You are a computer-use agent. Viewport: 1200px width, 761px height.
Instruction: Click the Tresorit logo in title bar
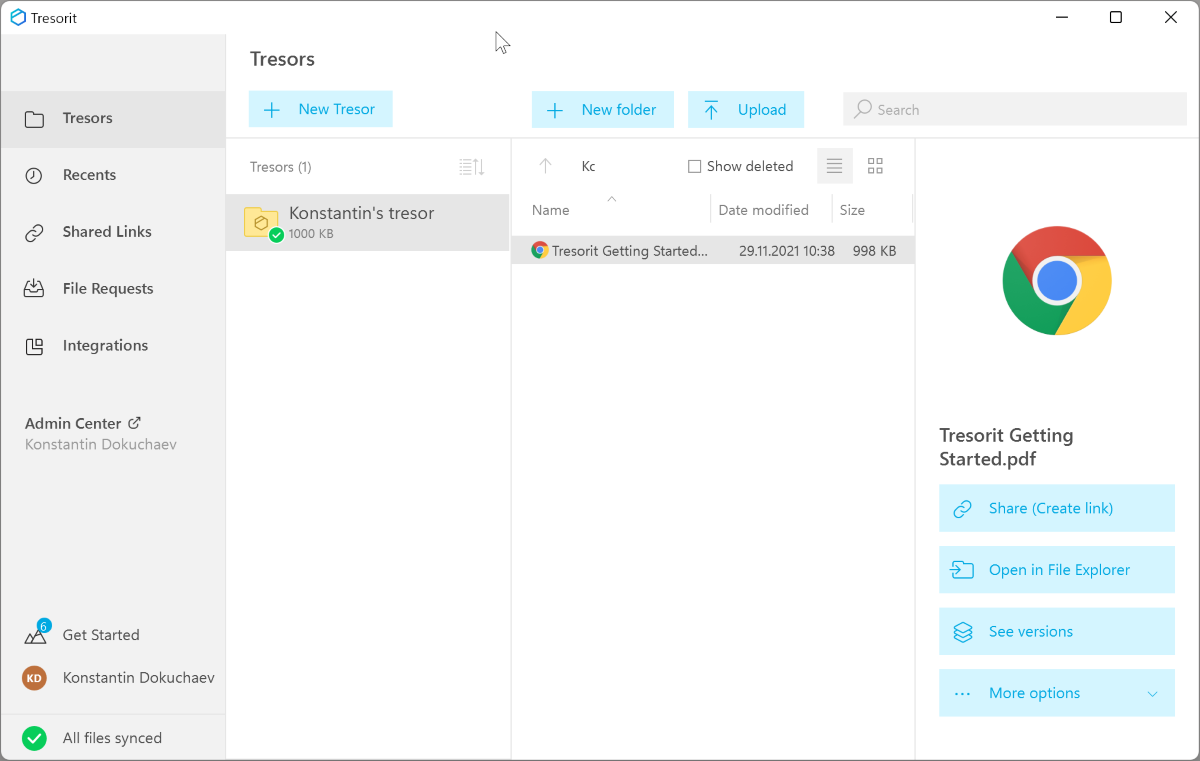click(17, 17)
